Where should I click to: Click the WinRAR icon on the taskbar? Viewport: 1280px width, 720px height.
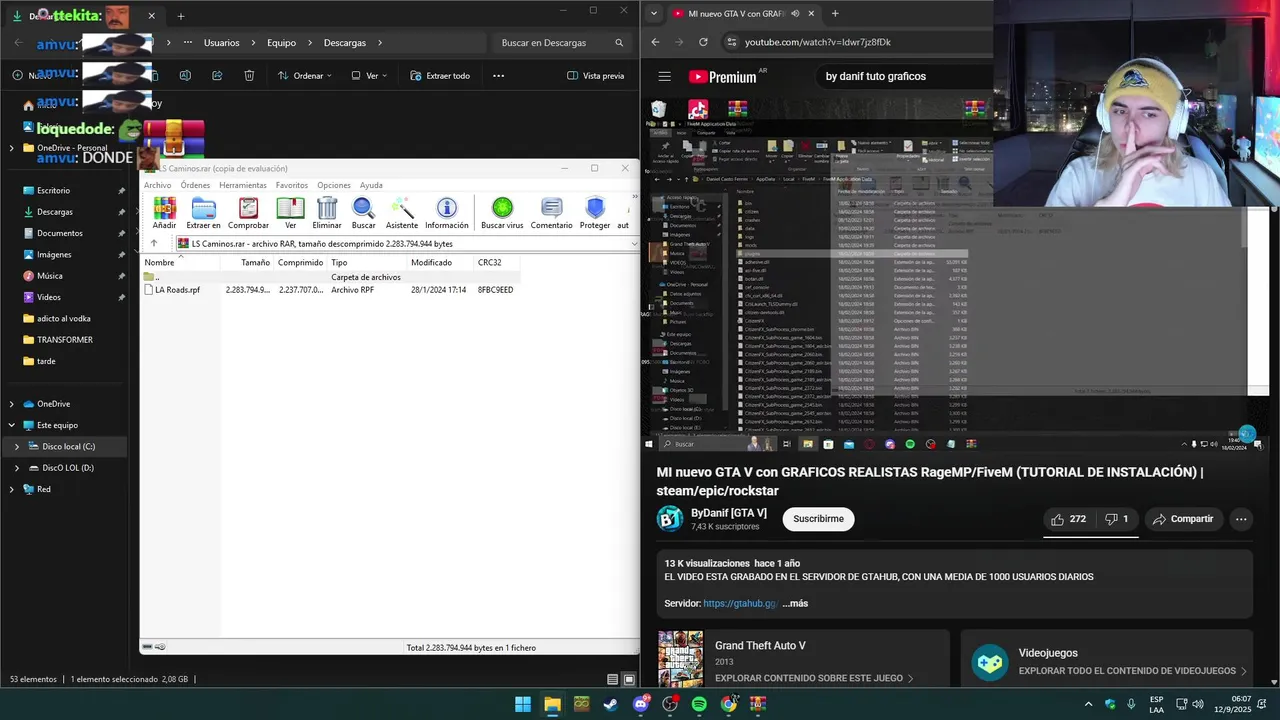[x=758, y=704]
